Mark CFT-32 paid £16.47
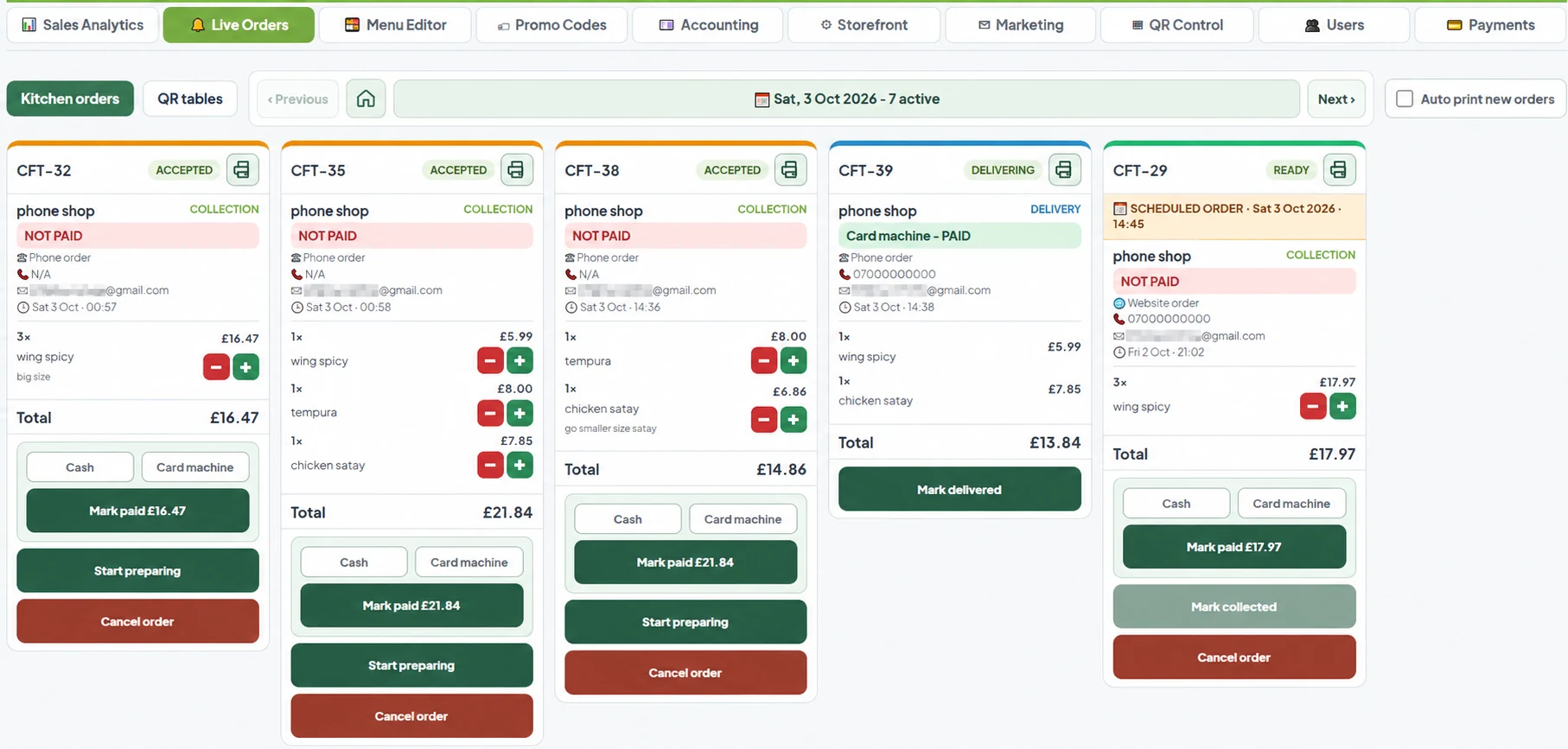The image size is (1568, 749). 137,511
